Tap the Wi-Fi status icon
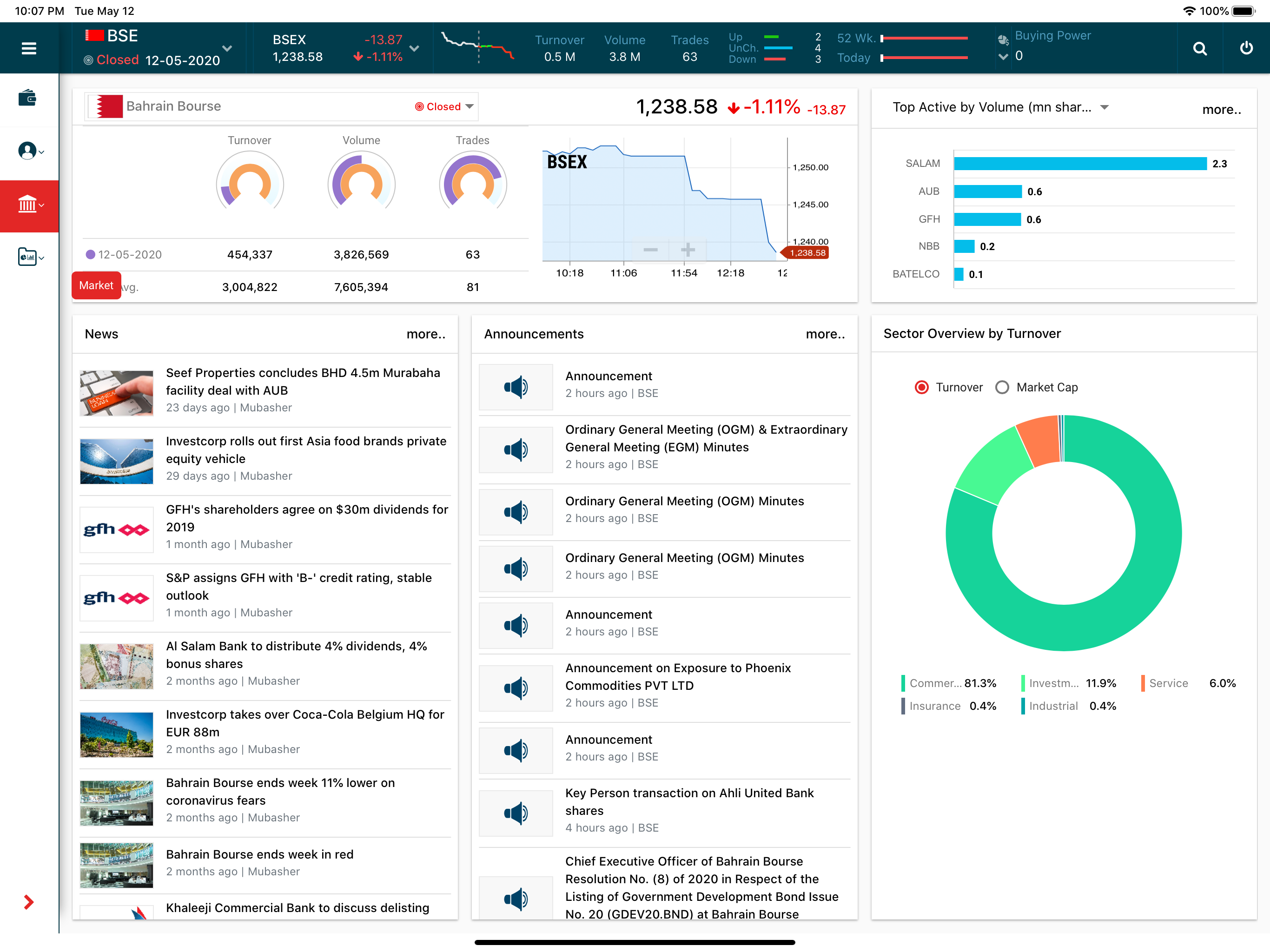 (1189, 11)
